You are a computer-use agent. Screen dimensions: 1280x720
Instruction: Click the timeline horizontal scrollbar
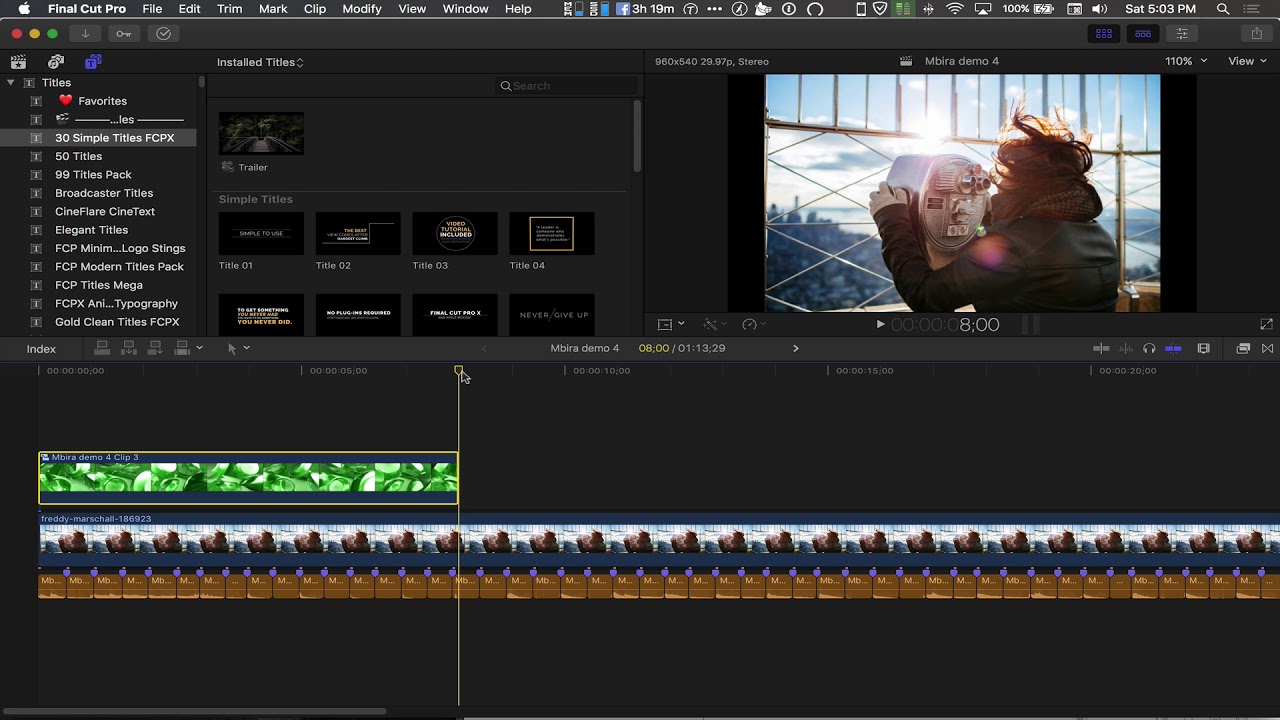click(195, 711)
